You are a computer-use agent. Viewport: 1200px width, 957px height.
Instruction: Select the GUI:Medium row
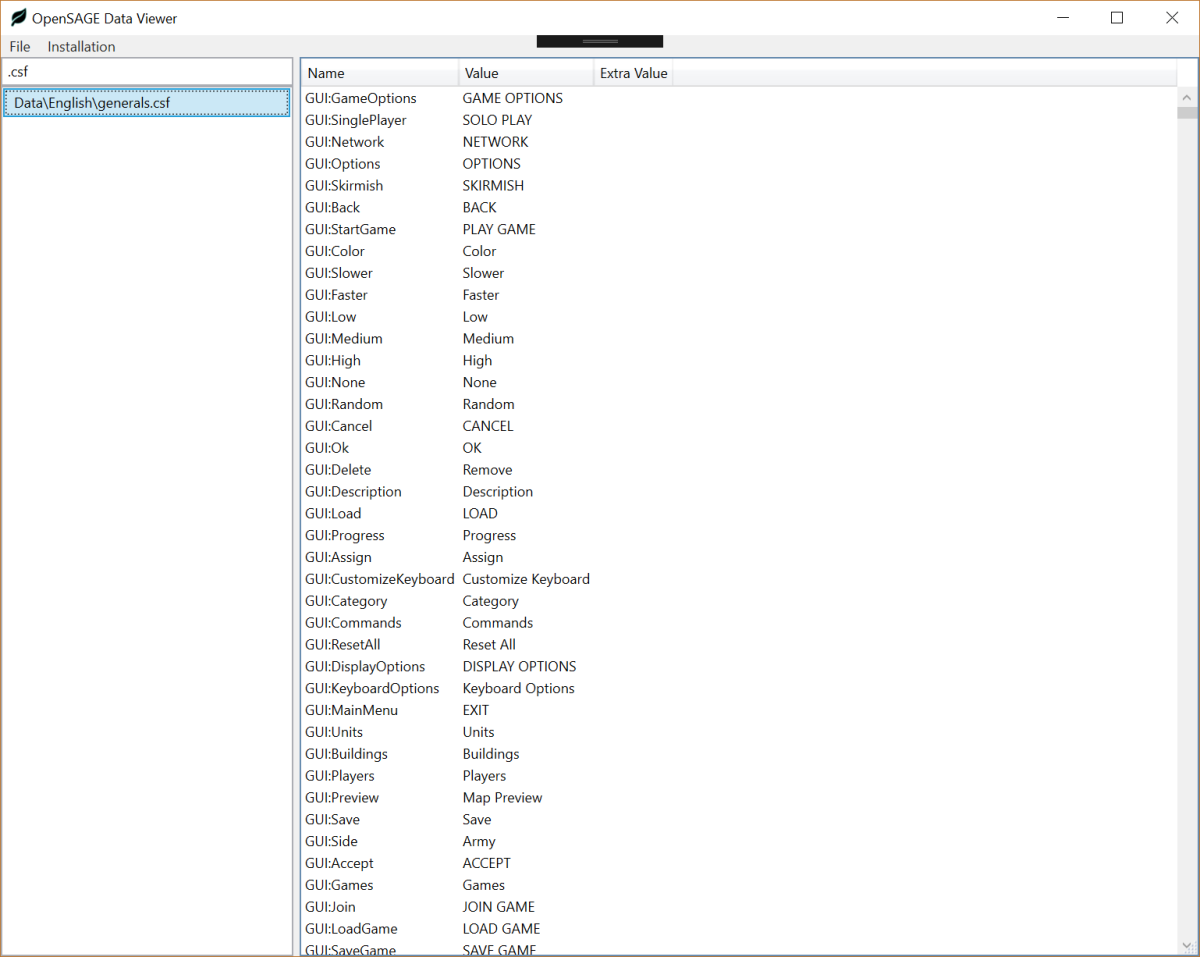tap(740, 339)
